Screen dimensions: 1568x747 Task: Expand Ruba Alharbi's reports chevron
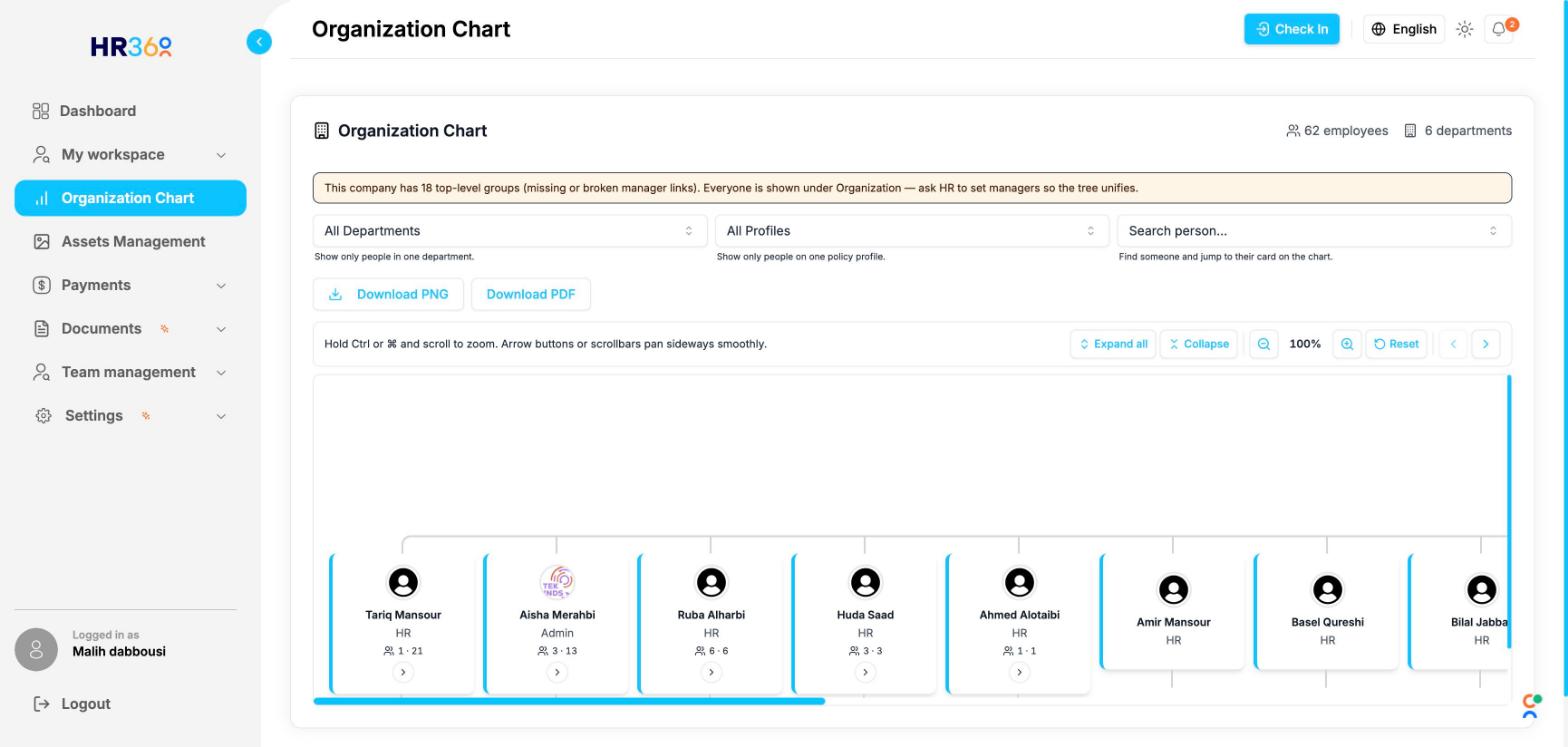tap(711, 672)
